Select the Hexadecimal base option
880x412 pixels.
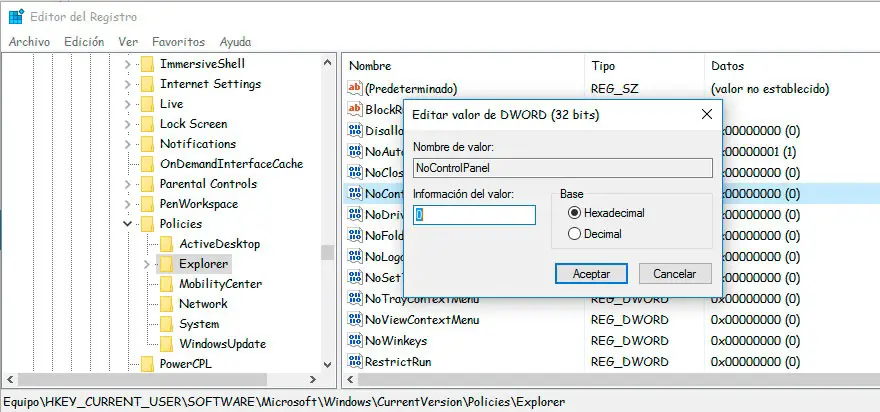(574, 213)
